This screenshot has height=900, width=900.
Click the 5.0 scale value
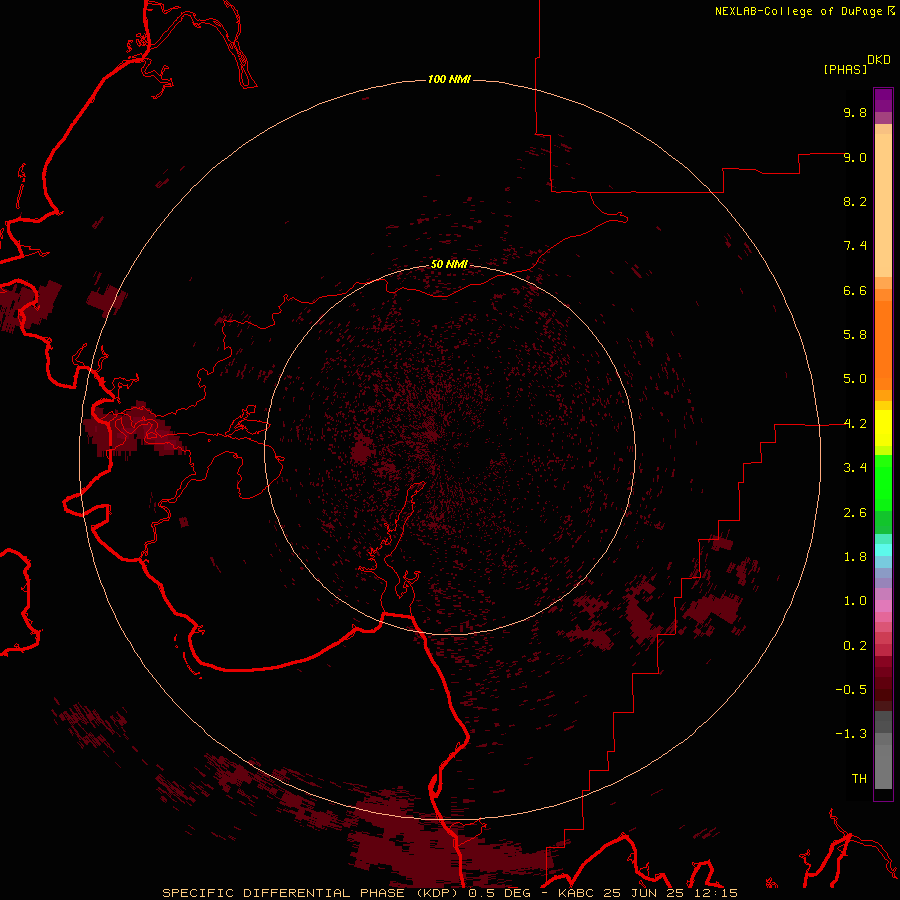click(855, 379)
